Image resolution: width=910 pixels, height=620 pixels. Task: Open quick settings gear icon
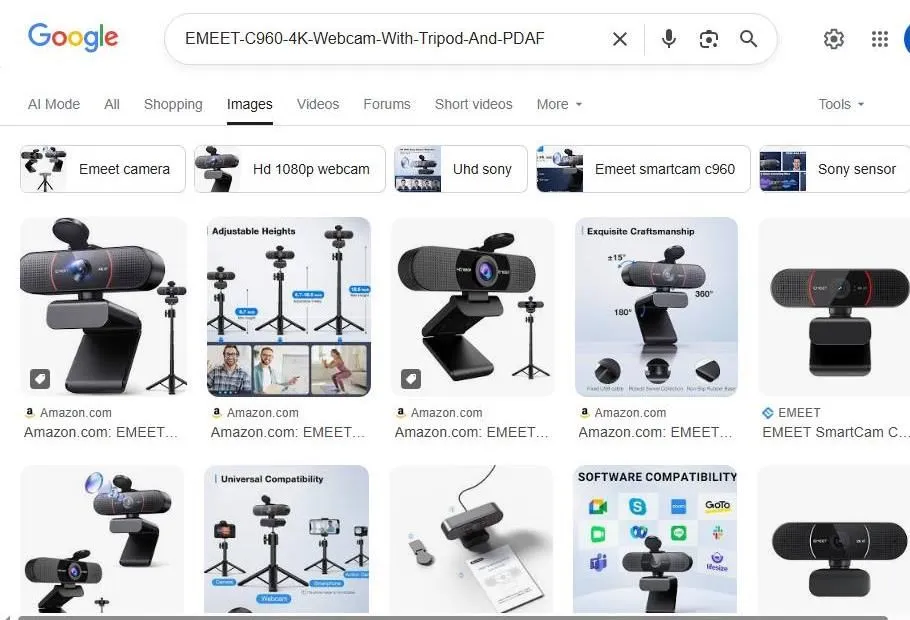pos(834,39)
